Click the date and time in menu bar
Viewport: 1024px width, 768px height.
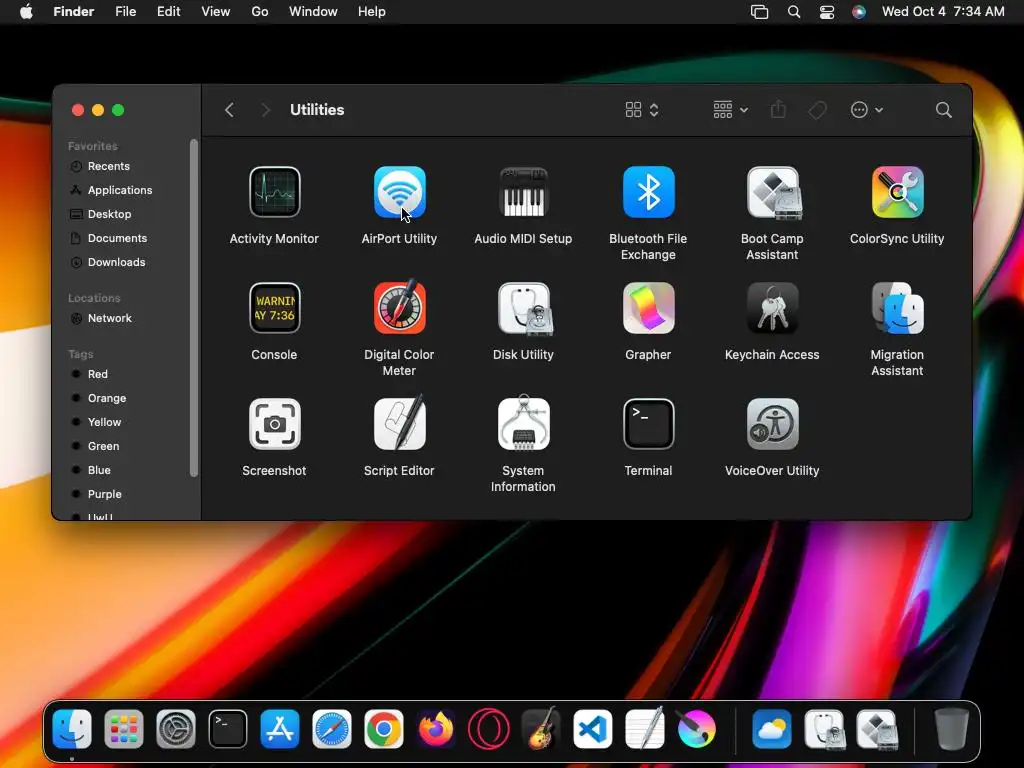click(943, 12)
